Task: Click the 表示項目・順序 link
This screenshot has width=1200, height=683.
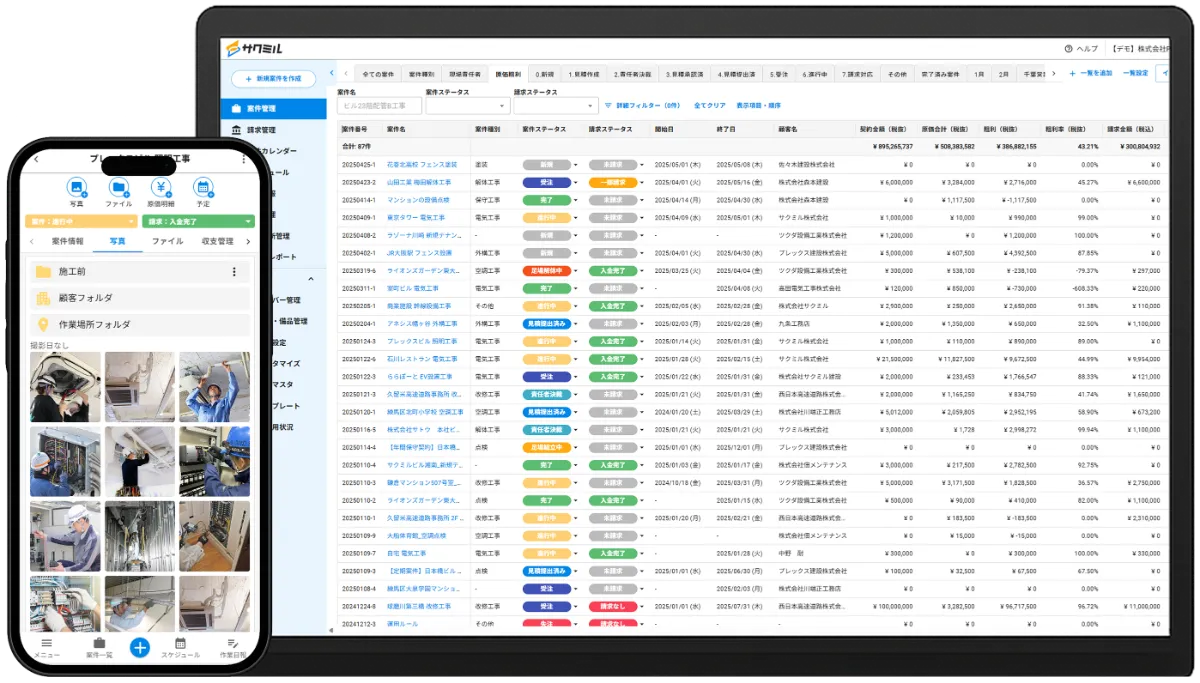Action: click(x=759, y=105)
